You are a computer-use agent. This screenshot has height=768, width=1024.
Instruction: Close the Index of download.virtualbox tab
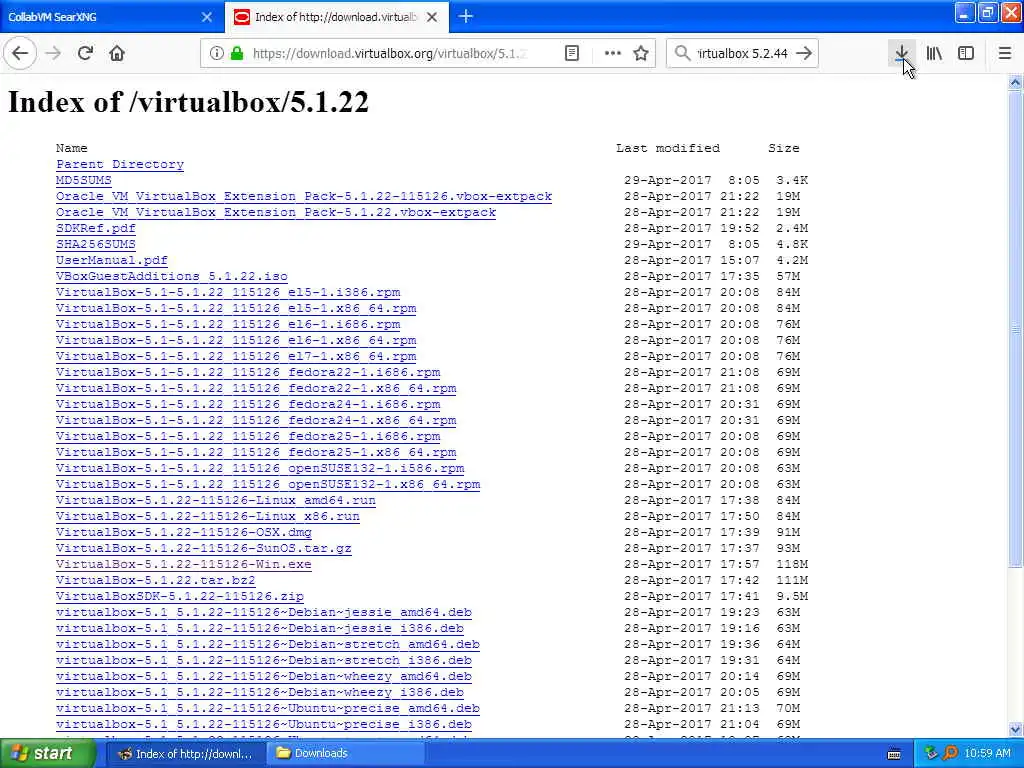432,17
